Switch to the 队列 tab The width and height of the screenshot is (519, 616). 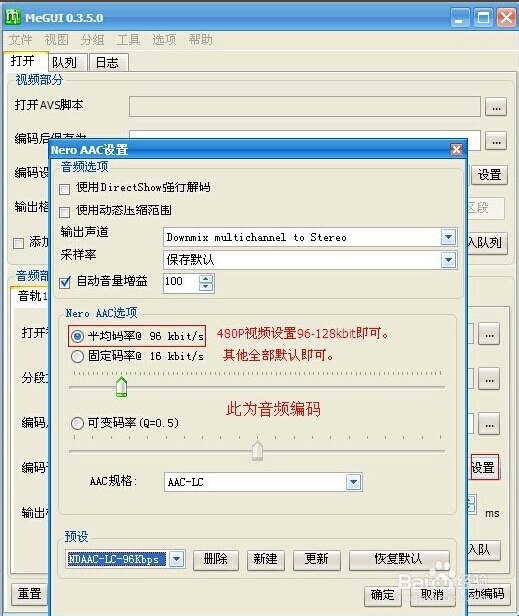point(66,62)
